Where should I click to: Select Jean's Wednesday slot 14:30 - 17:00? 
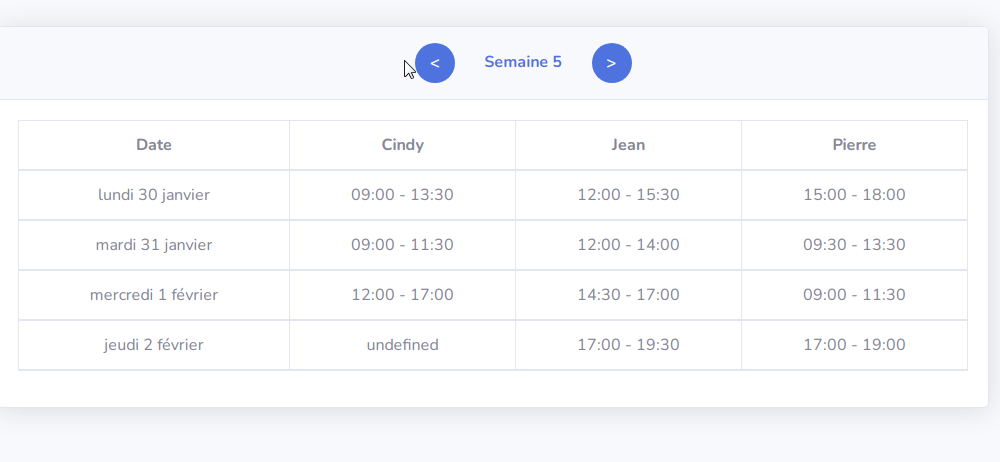(x=628, y=295)
